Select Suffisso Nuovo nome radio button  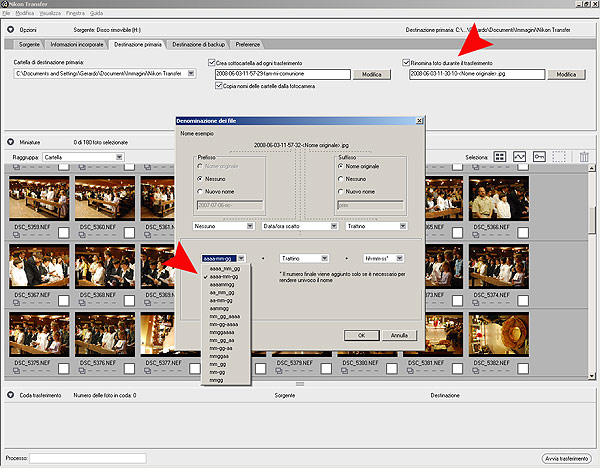coord(341,191)
